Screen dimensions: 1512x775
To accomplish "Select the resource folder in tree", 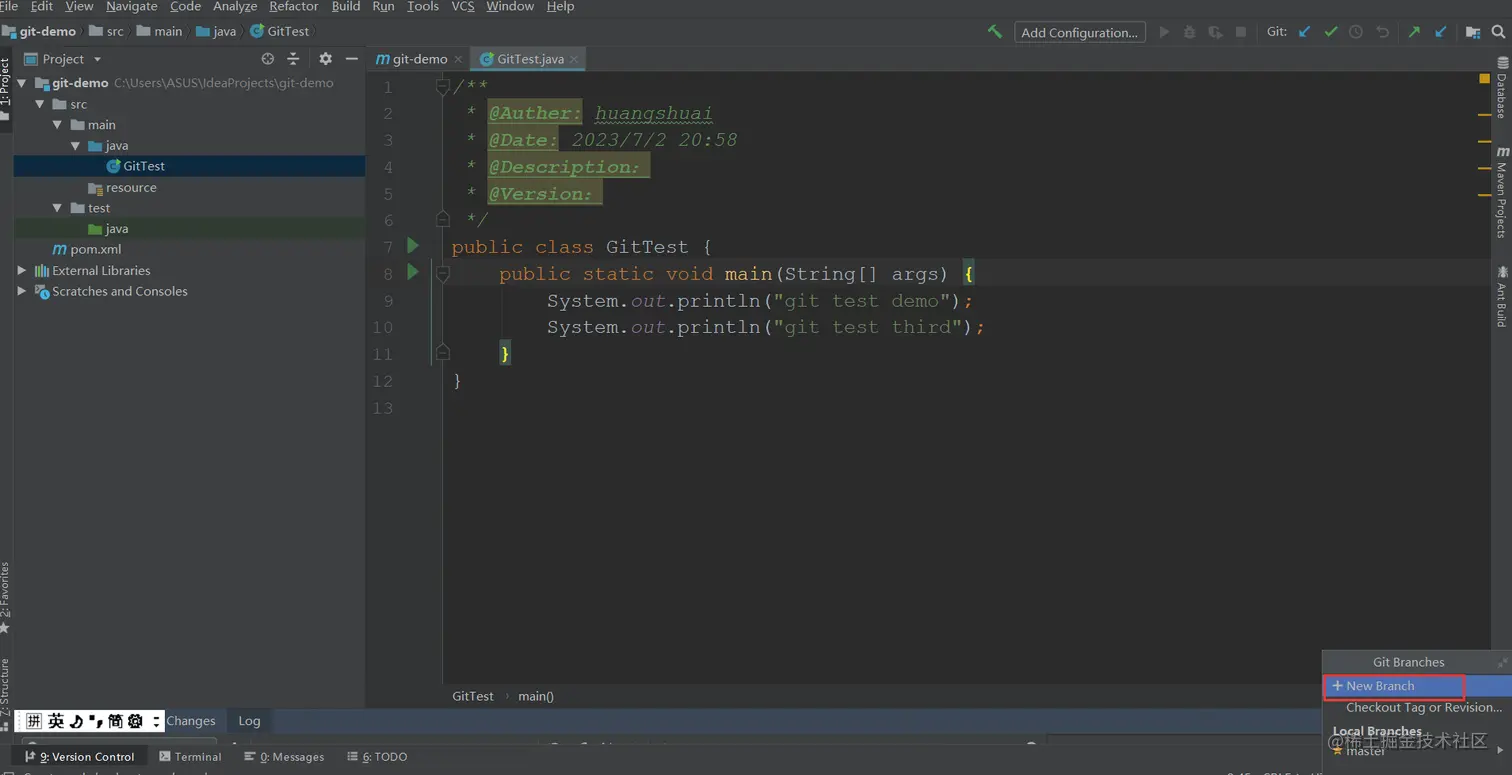I will [x=131, y=187].
